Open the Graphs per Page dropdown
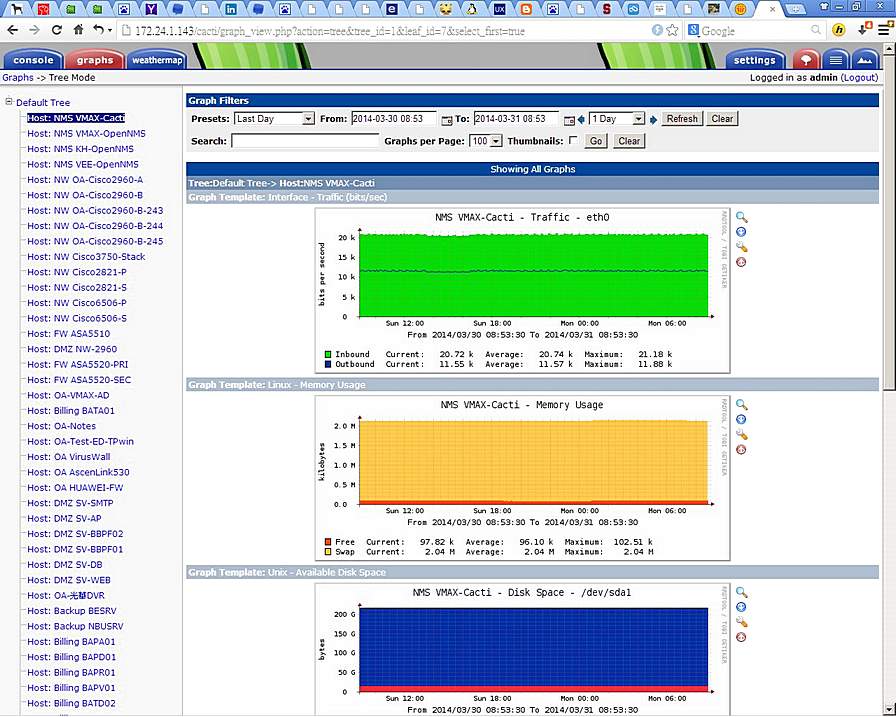Viewport: 896px width, 717px height. (x=485, y=141)
